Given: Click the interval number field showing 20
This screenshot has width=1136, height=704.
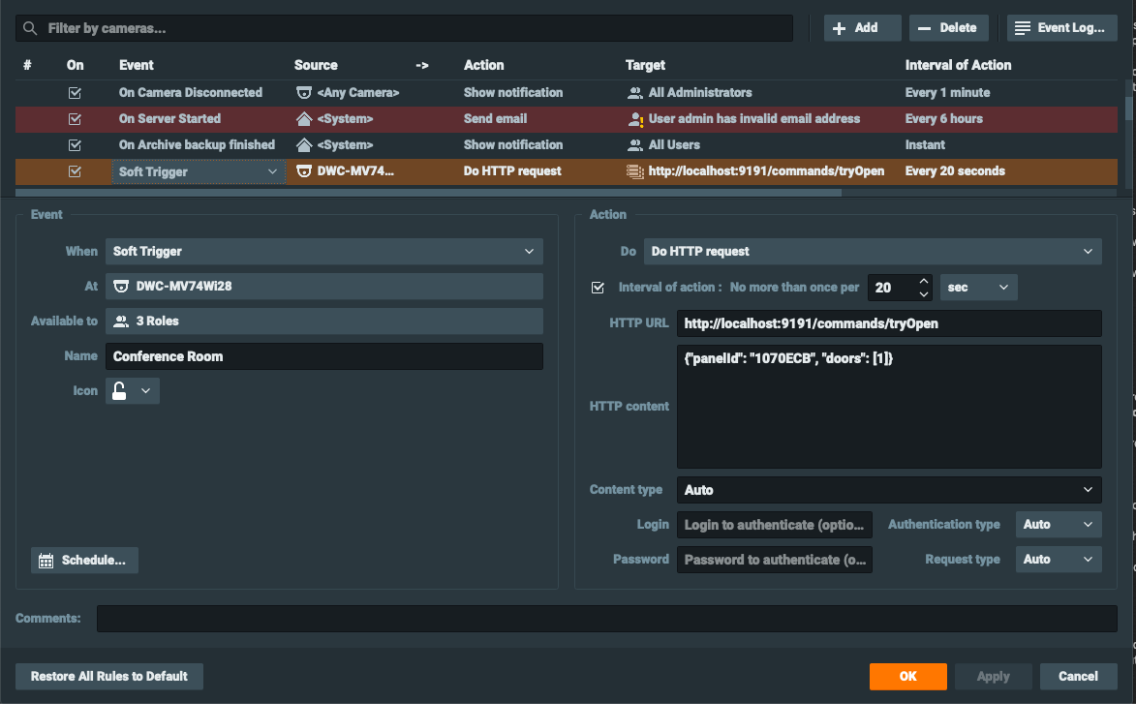Looking at the screenshot, I should coord(891,288).
